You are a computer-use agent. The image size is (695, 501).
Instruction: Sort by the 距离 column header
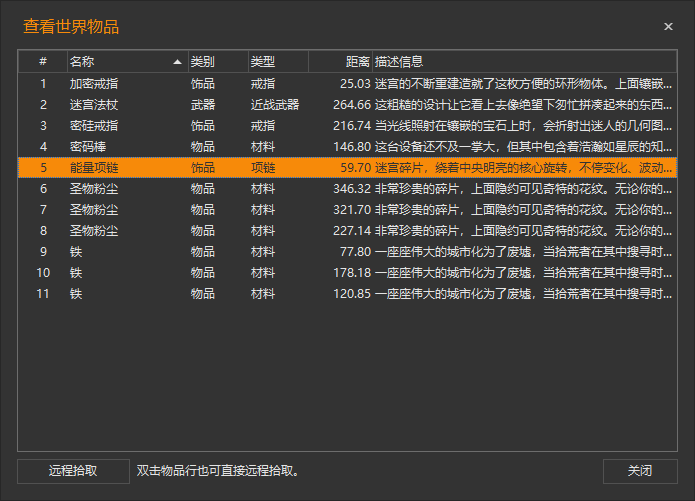click(340, 62)
